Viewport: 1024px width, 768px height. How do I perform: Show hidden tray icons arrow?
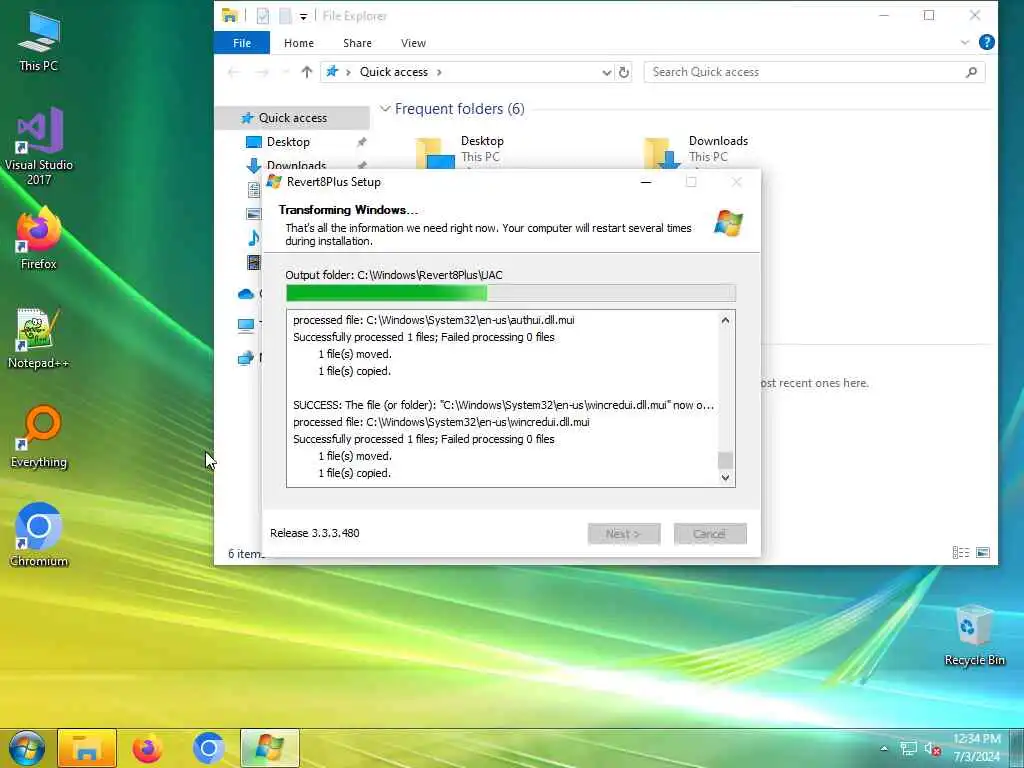pos(884,749)
